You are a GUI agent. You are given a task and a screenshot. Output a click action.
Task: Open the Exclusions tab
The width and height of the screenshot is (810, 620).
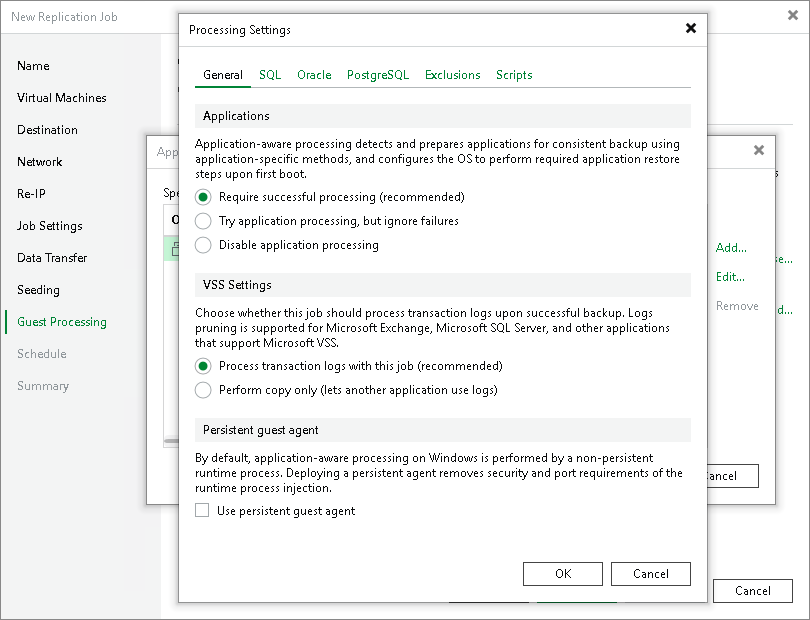coord(452,75)
